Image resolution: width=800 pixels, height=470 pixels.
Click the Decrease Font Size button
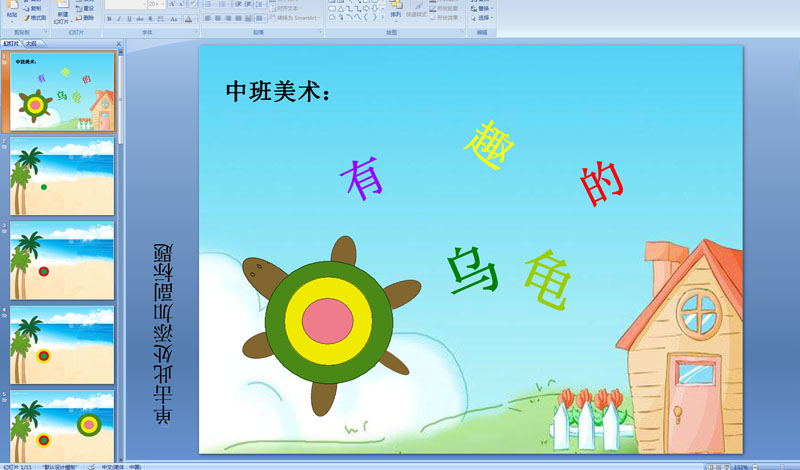pos(181,4)
